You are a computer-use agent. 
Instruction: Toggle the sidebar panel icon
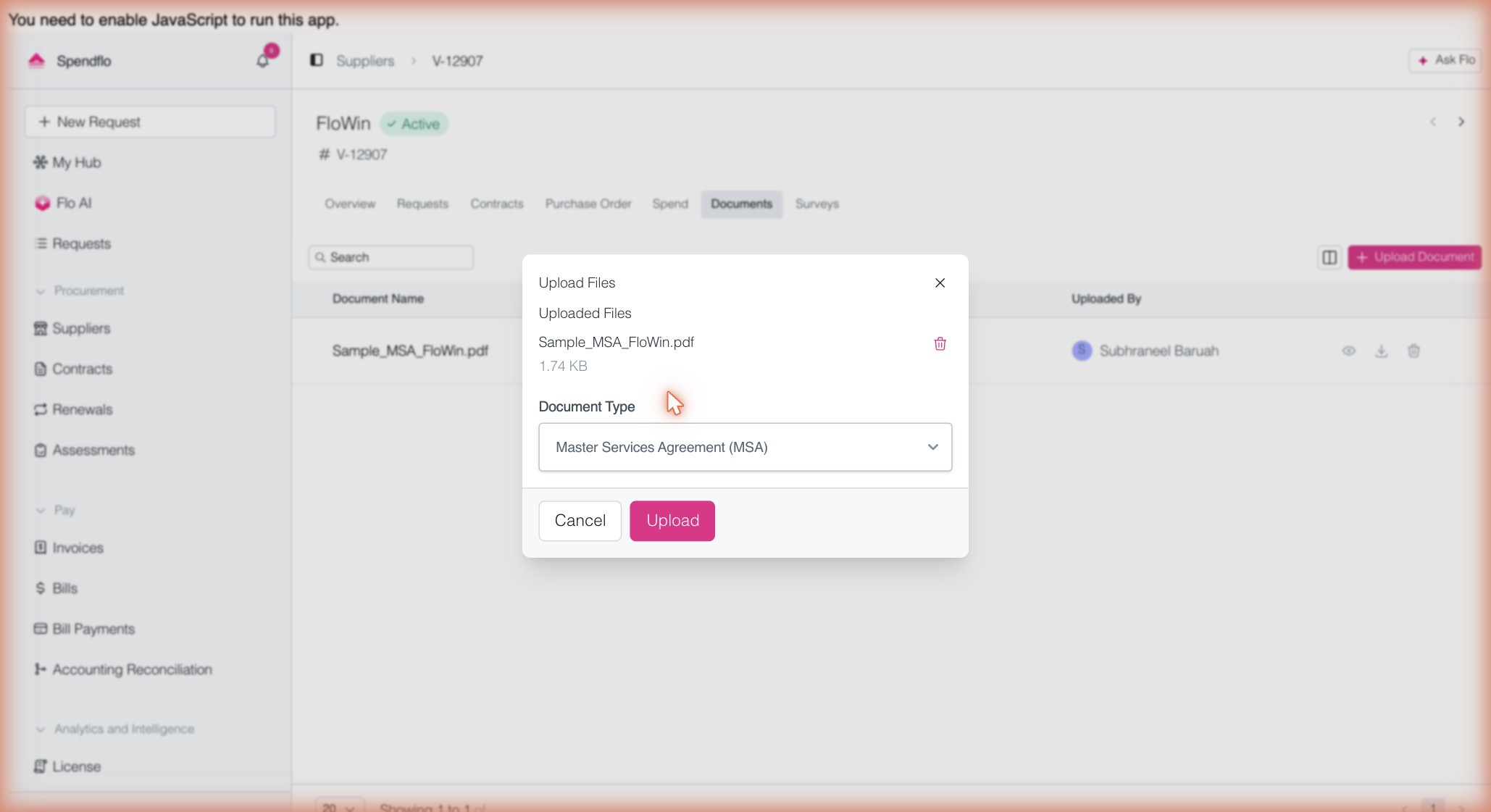(x=317, y=60)
